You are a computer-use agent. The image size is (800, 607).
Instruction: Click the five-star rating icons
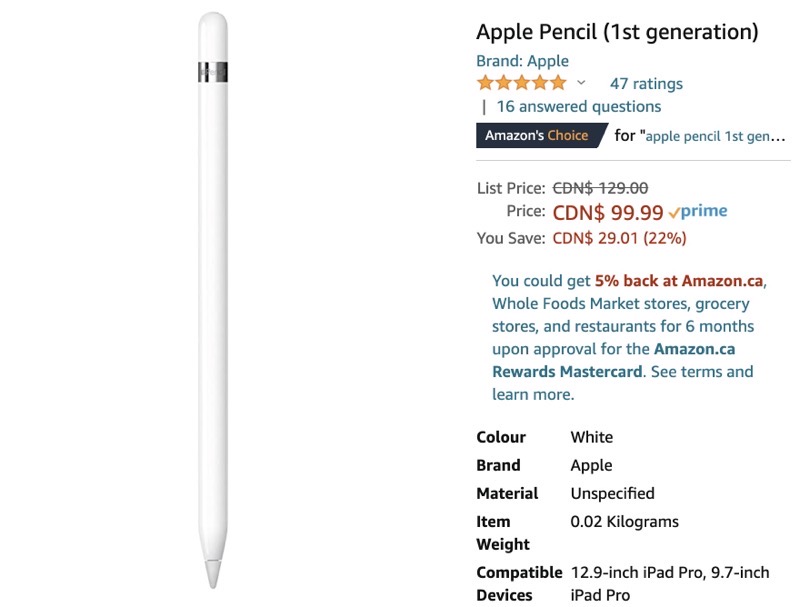tap(521, 83)
